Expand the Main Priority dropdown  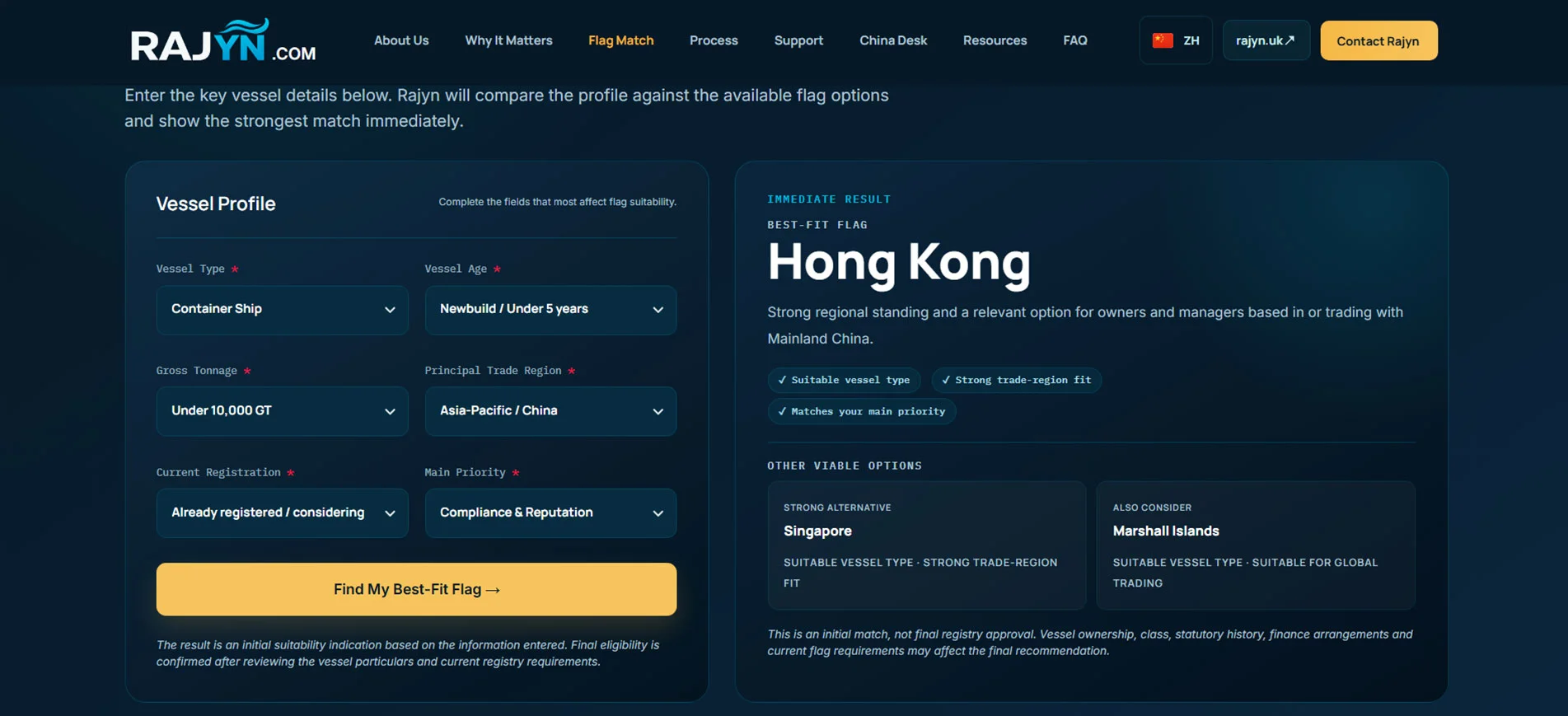coord(550,513)
